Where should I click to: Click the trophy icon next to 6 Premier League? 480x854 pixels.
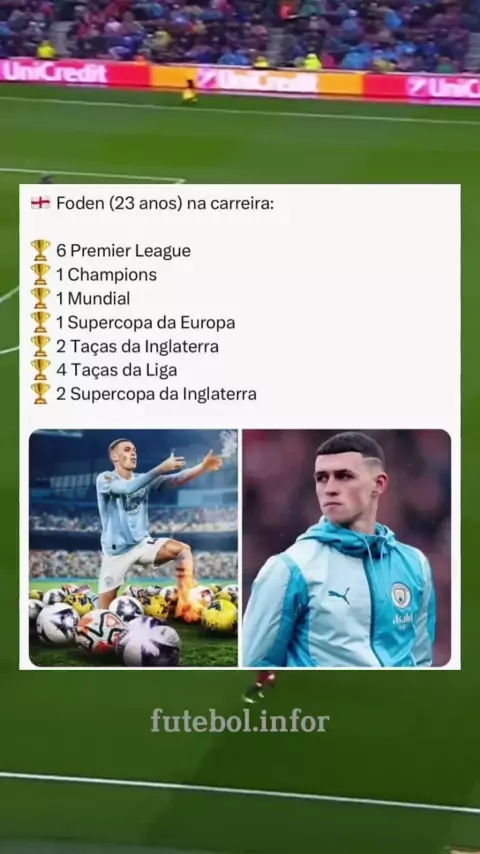point(40,251)
